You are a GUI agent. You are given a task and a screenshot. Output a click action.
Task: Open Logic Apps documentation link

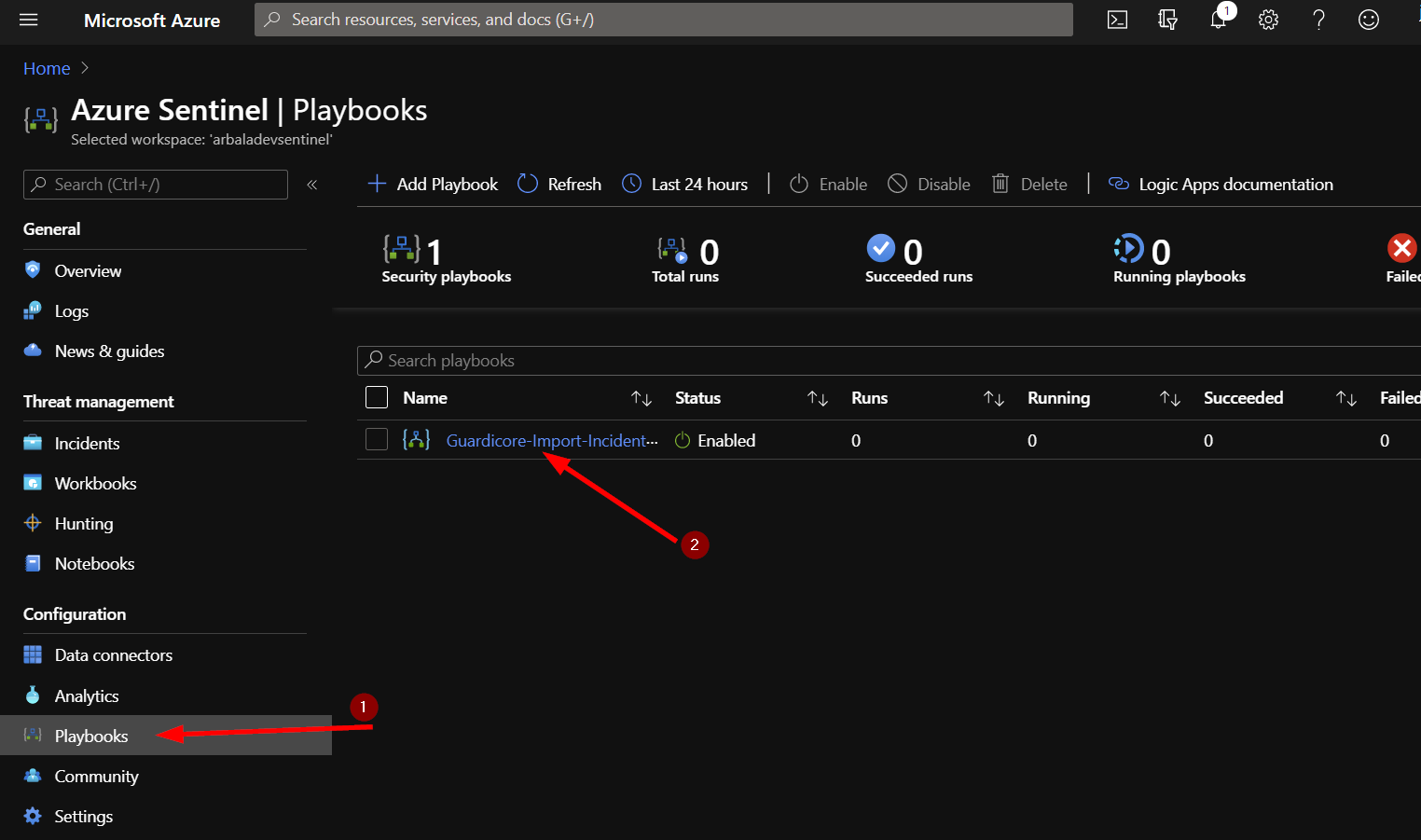pyautogui.click(x=1221, y=184)
